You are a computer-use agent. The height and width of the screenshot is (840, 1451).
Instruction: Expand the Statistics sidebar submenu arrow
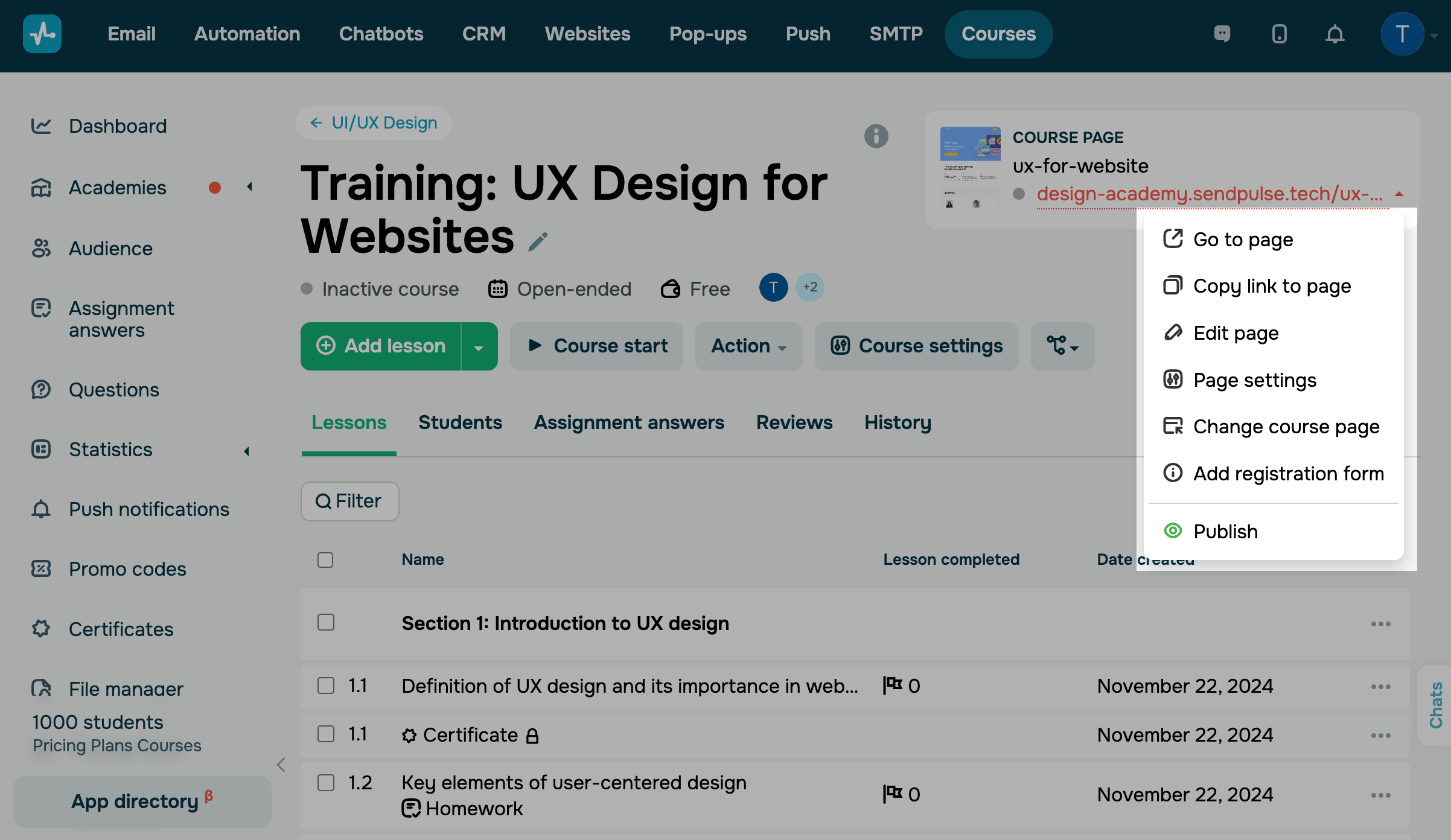coord(247,451)
